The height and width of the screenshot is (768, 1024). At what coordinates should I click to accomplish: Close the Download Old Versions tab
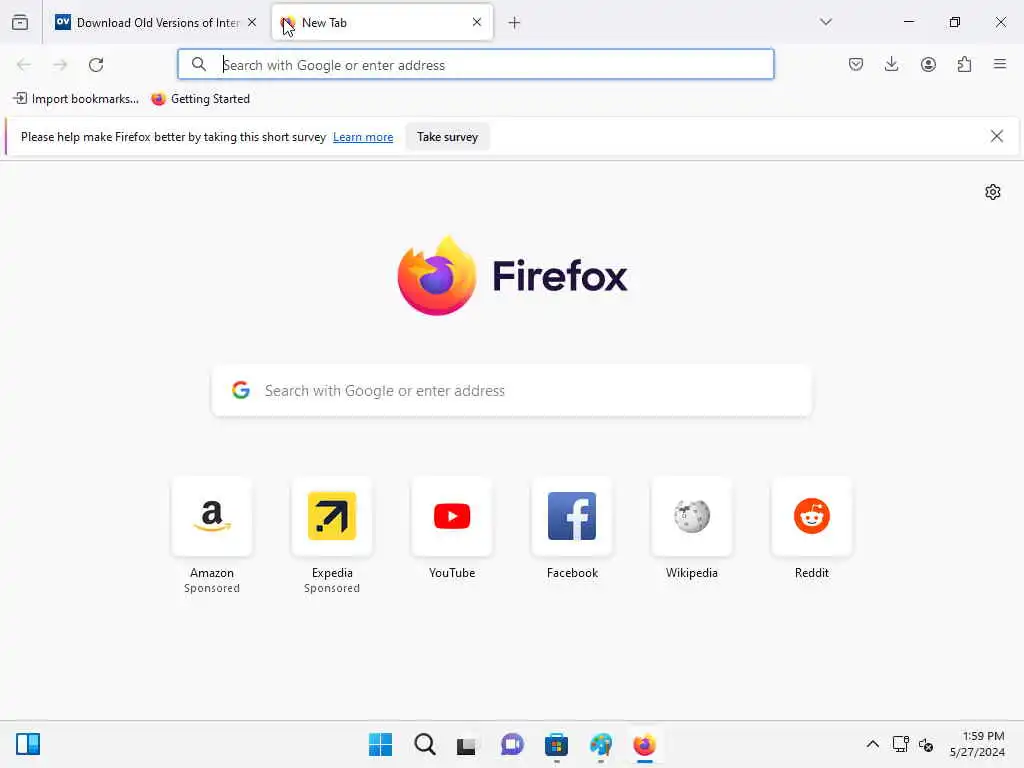[x=252, y=22]
